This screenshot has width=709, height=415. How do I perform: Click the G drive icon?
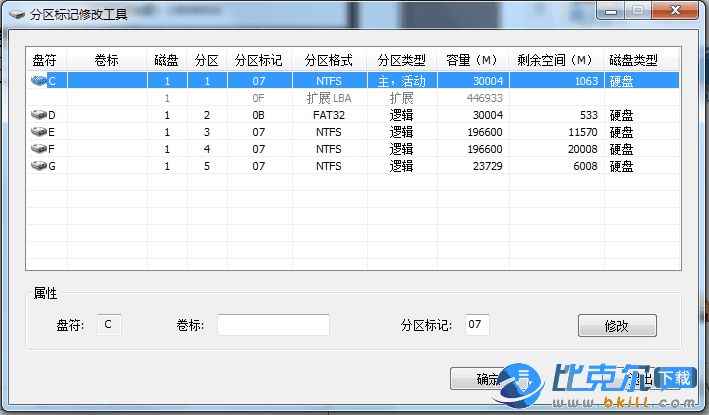39,165
